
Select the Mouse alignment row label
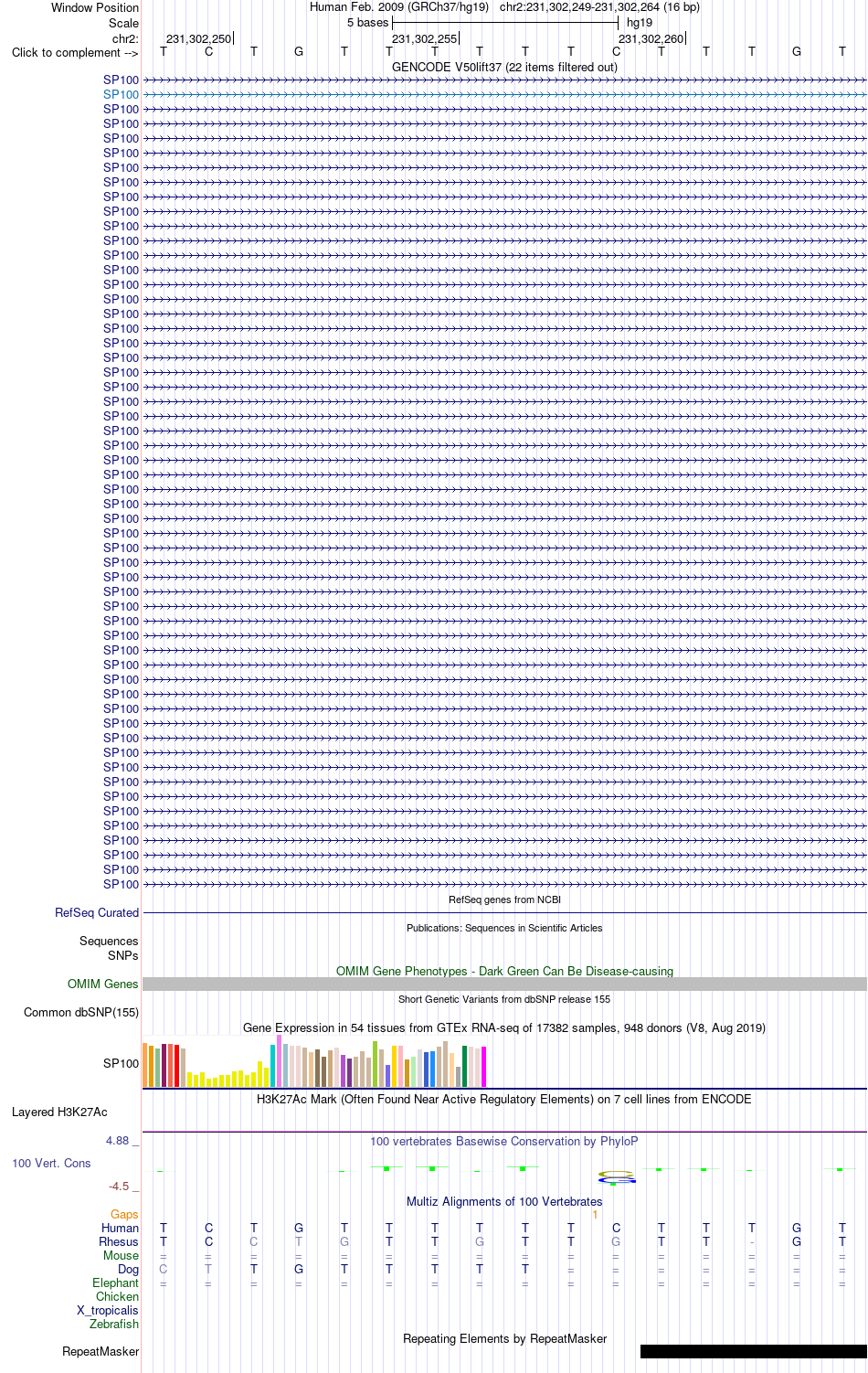pyautogui.click(x=121, y=1255)
